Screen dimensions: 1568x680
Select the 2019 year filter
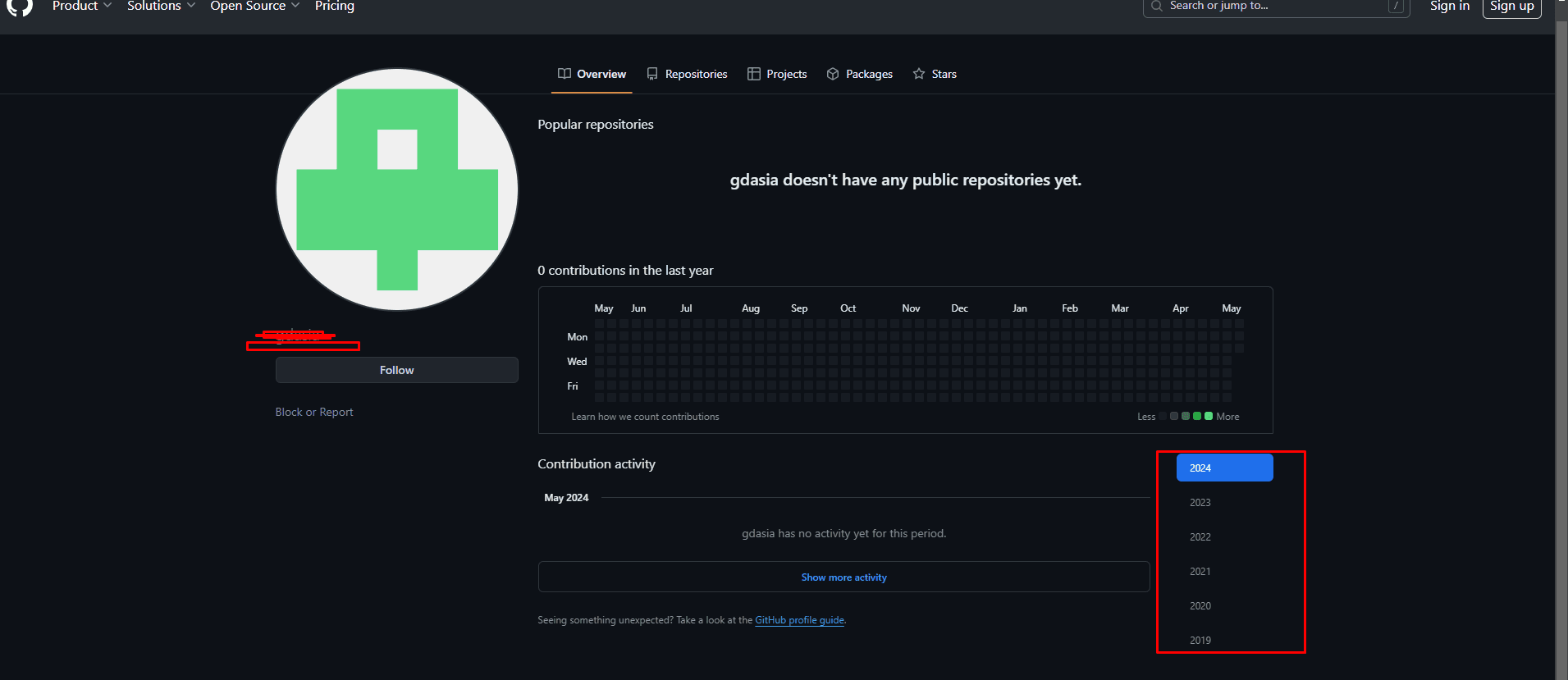(x=1224, y=640)
